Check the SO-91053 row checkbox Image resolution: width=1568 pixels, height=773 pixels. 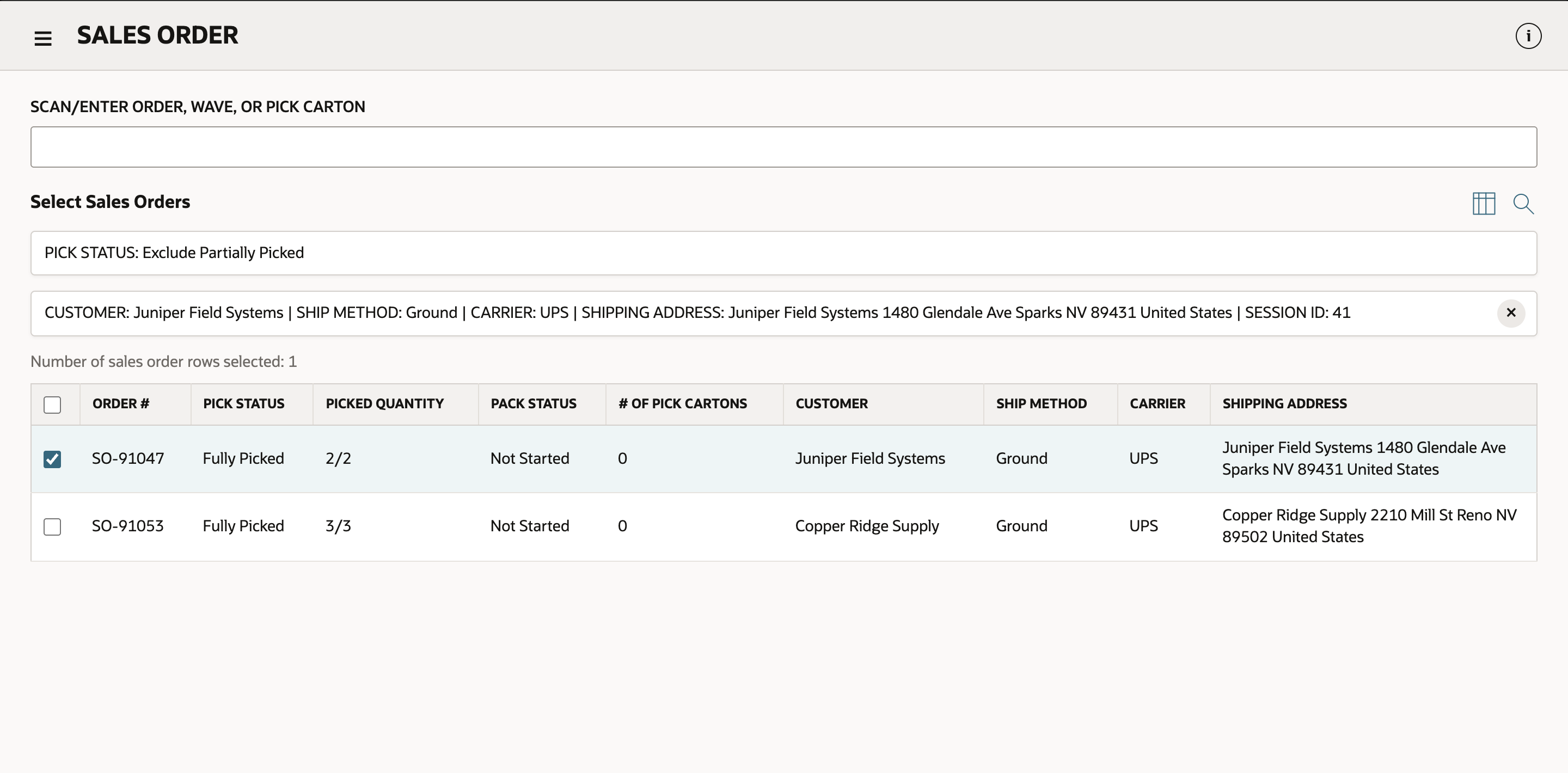(x=52, y=526)
